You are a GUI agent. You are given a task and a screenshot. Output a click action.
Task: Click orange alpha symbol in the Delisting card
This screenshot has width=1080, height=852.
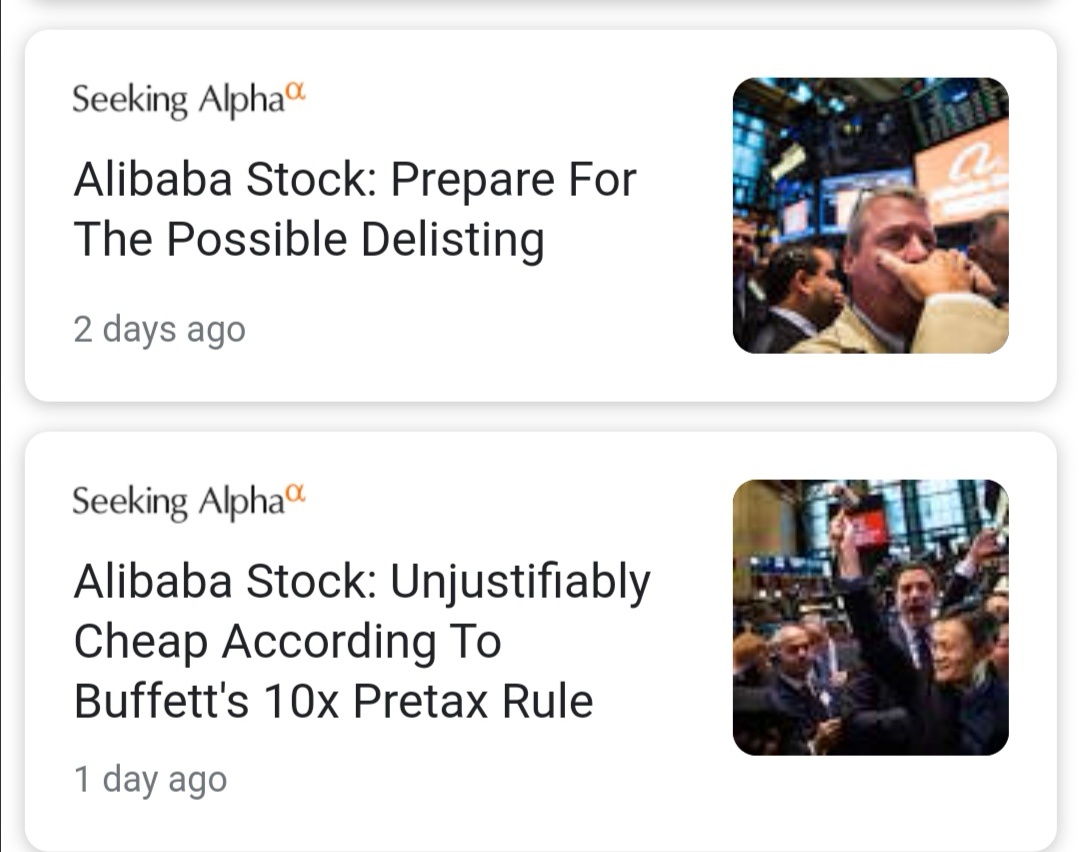tap(294, 93)
